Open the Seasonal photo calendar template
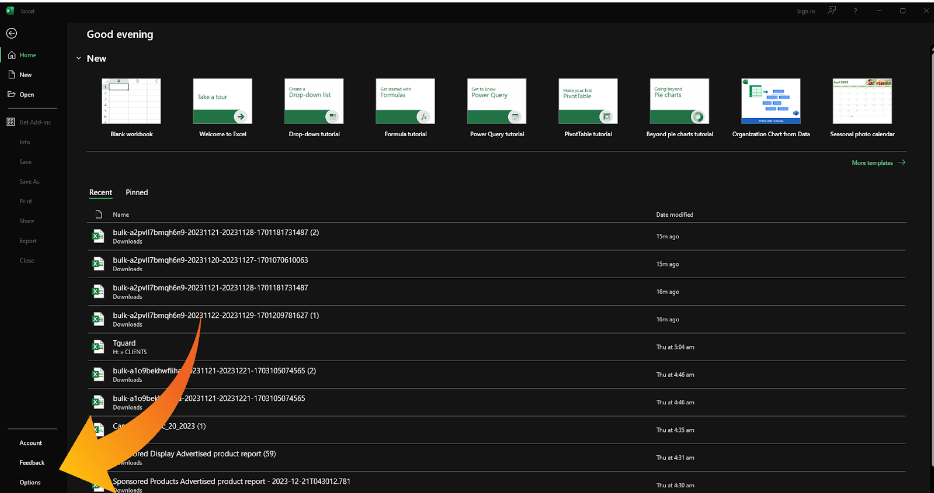 862,108
